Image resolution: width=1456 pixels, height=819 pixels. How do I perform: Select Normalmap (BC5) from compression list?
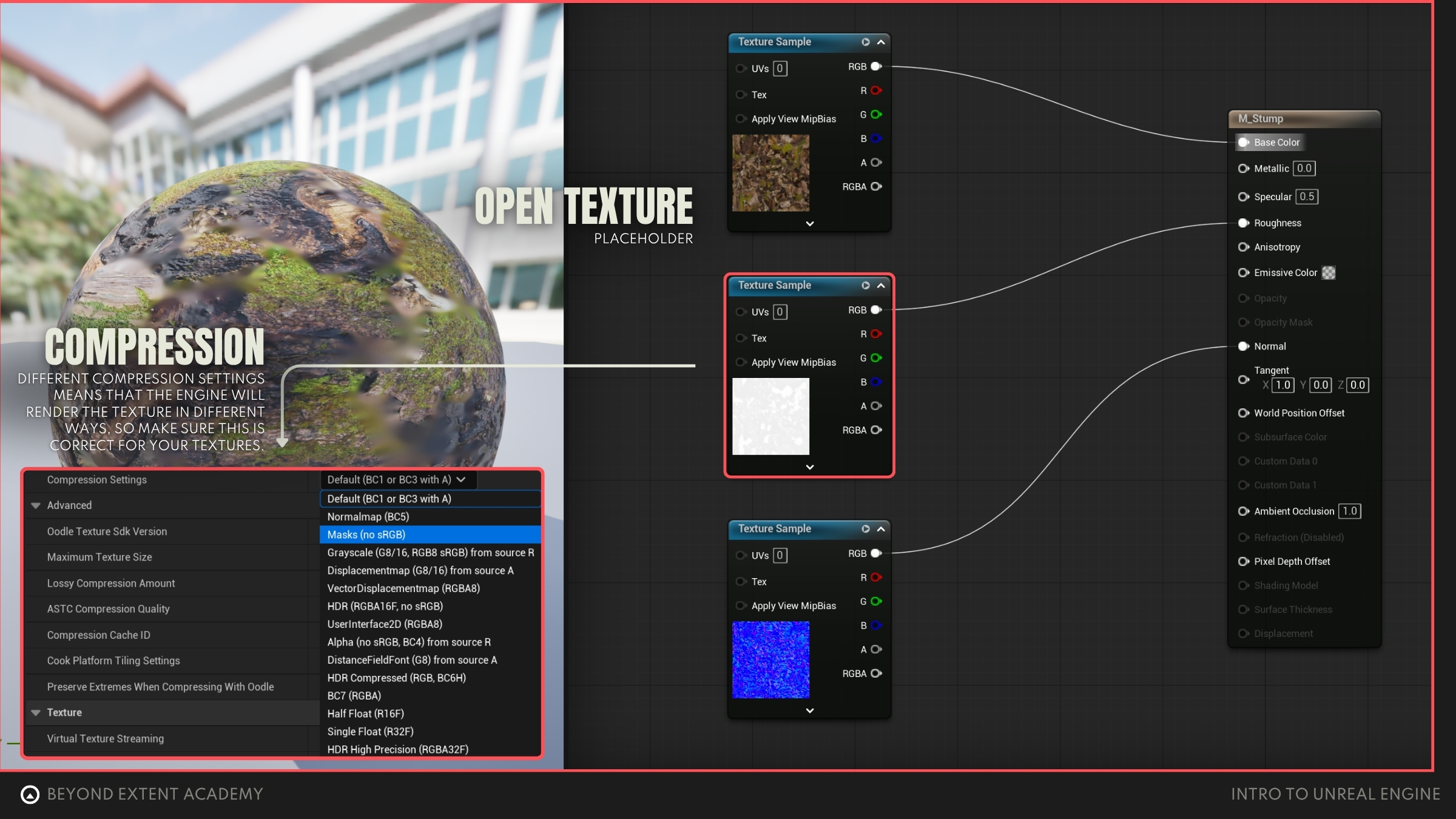point(368,517)
